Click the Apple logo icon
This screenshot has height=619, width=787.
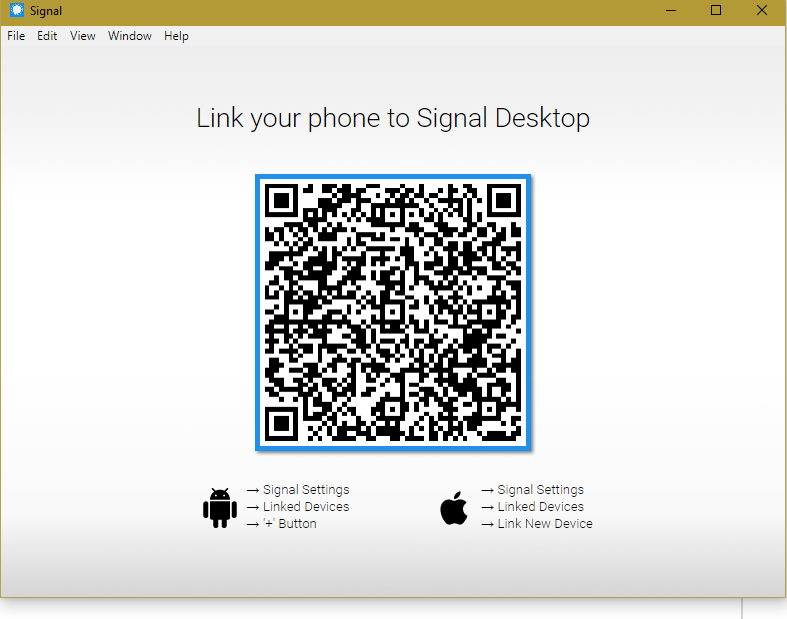coord(454,508)
